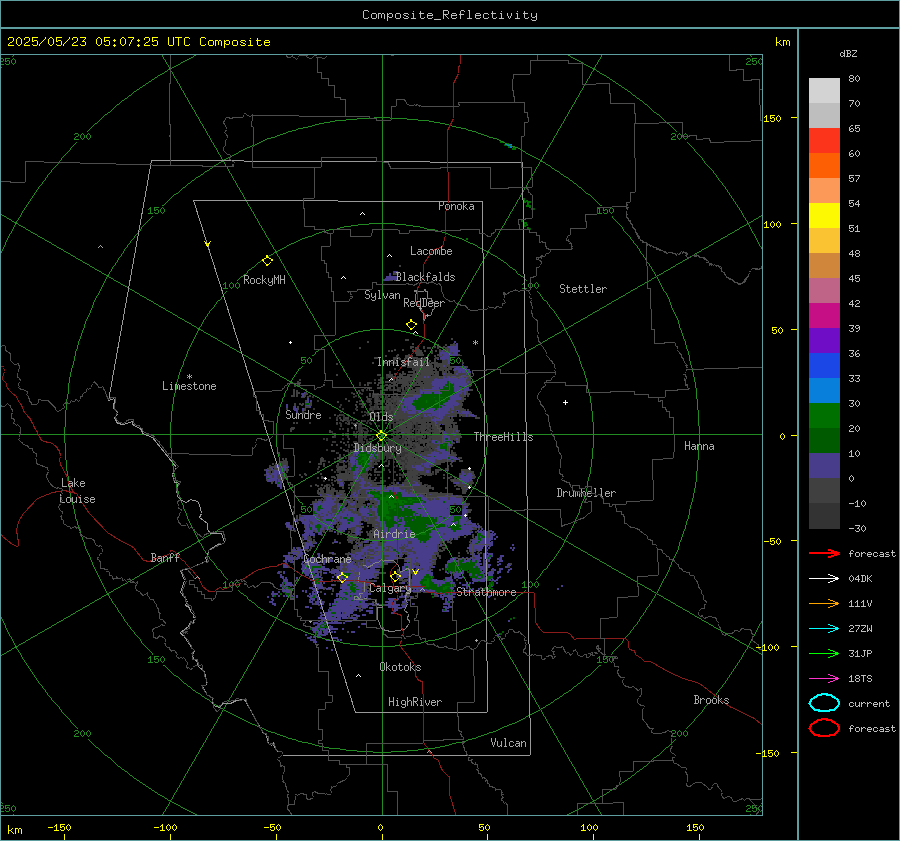Pick the slate blue 0-10 dBZ swatch

tap(824, 466)
